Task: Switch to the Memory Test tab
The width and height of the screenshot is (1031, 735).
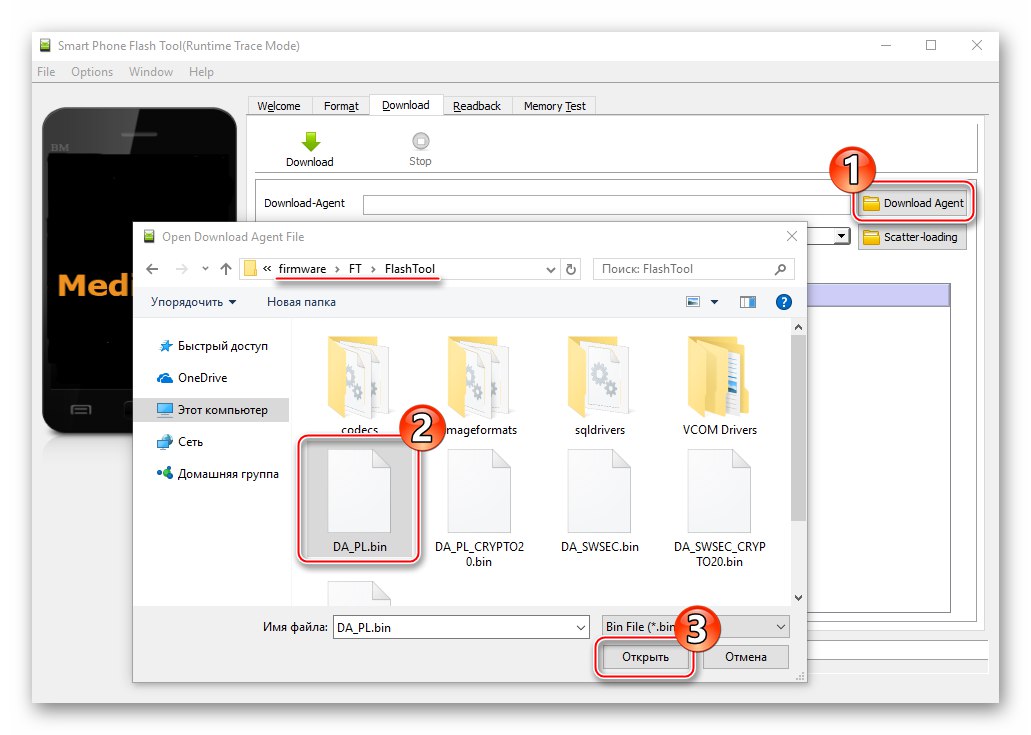Action: pos(554,106)
